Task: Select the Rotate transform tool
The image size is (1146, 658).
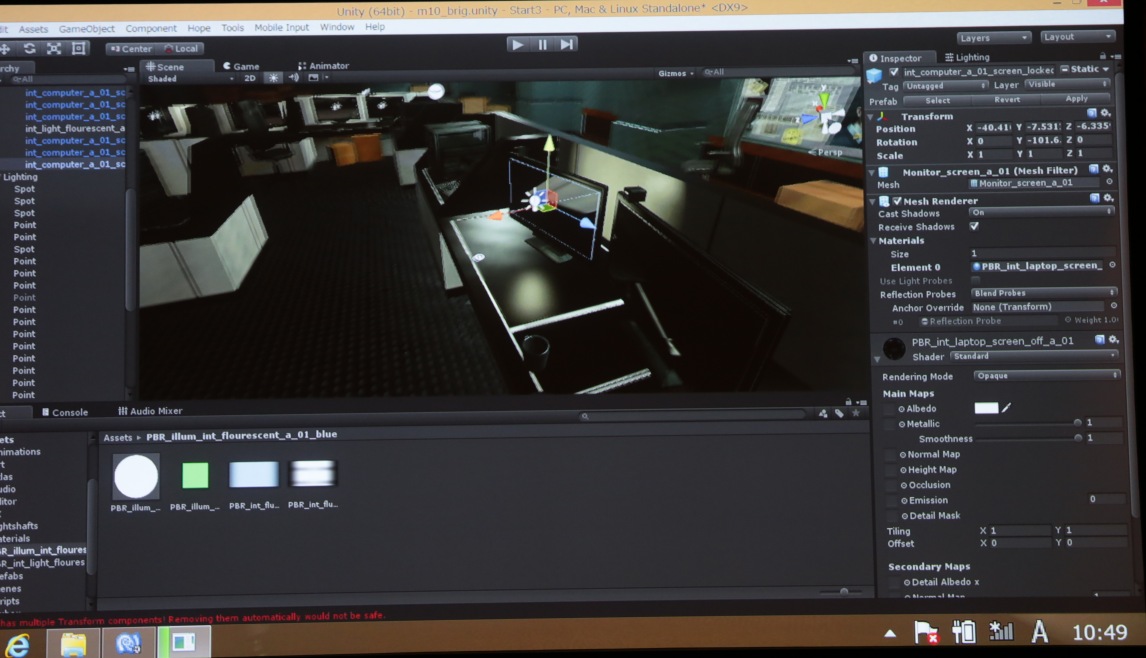Action: coord(29,48)
